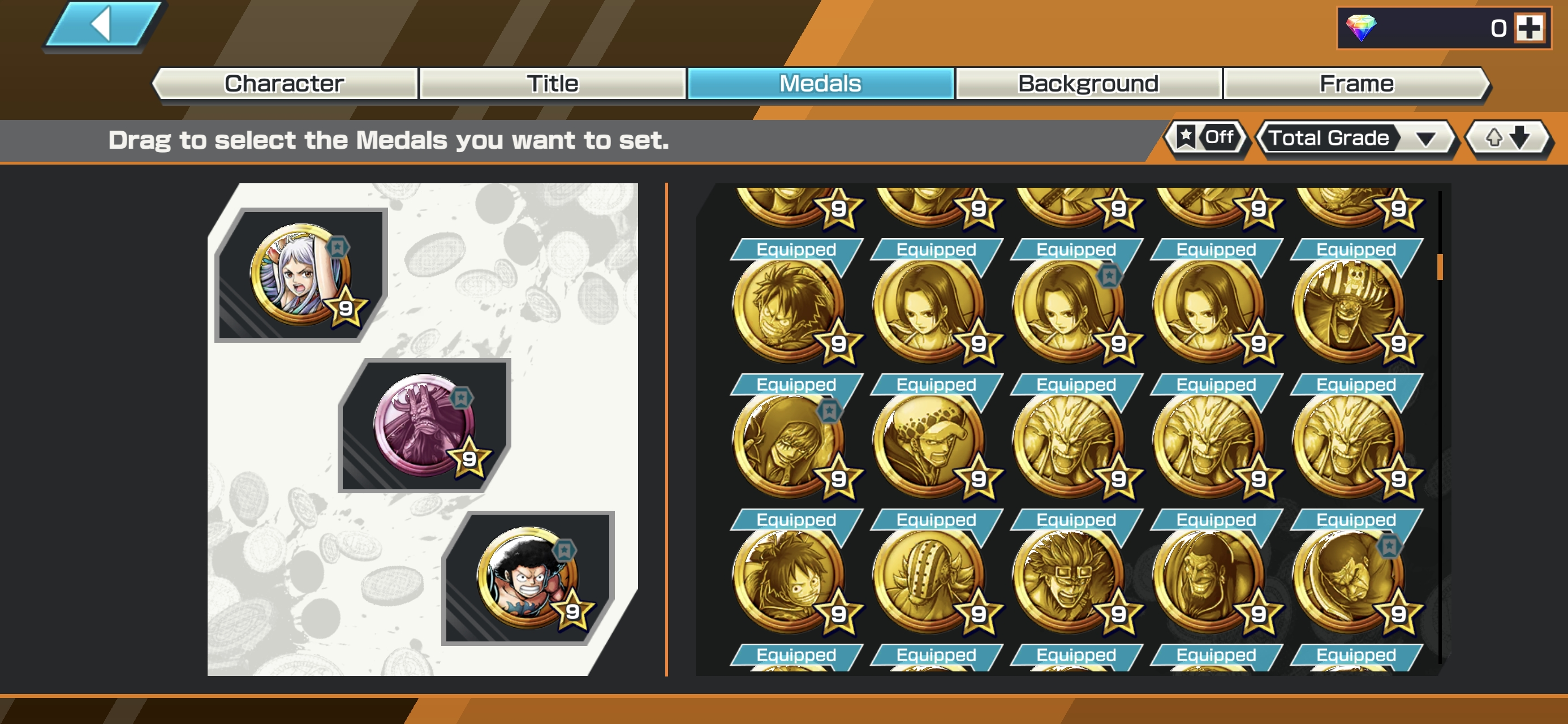The image size is (1568, 724).
Task: Select the equipped Luffy medal in bottom slot
Action: click(x=528, y=578)
